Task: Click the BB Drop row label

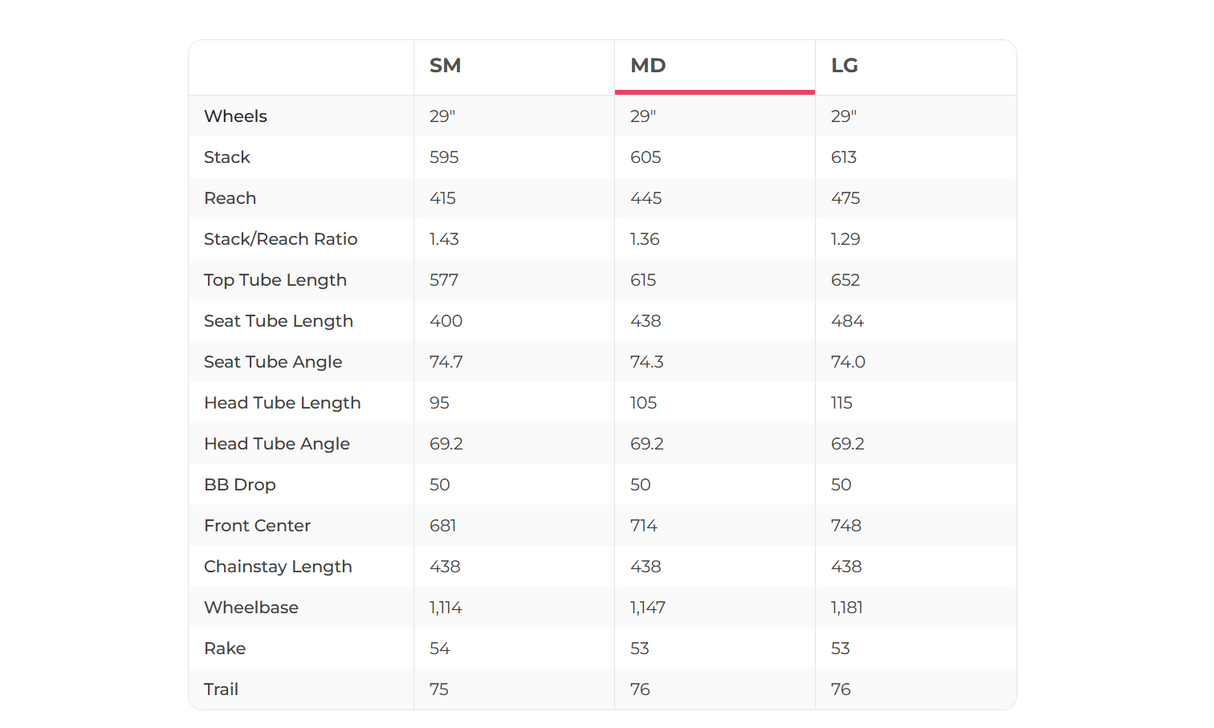Action: coord(240,485)
